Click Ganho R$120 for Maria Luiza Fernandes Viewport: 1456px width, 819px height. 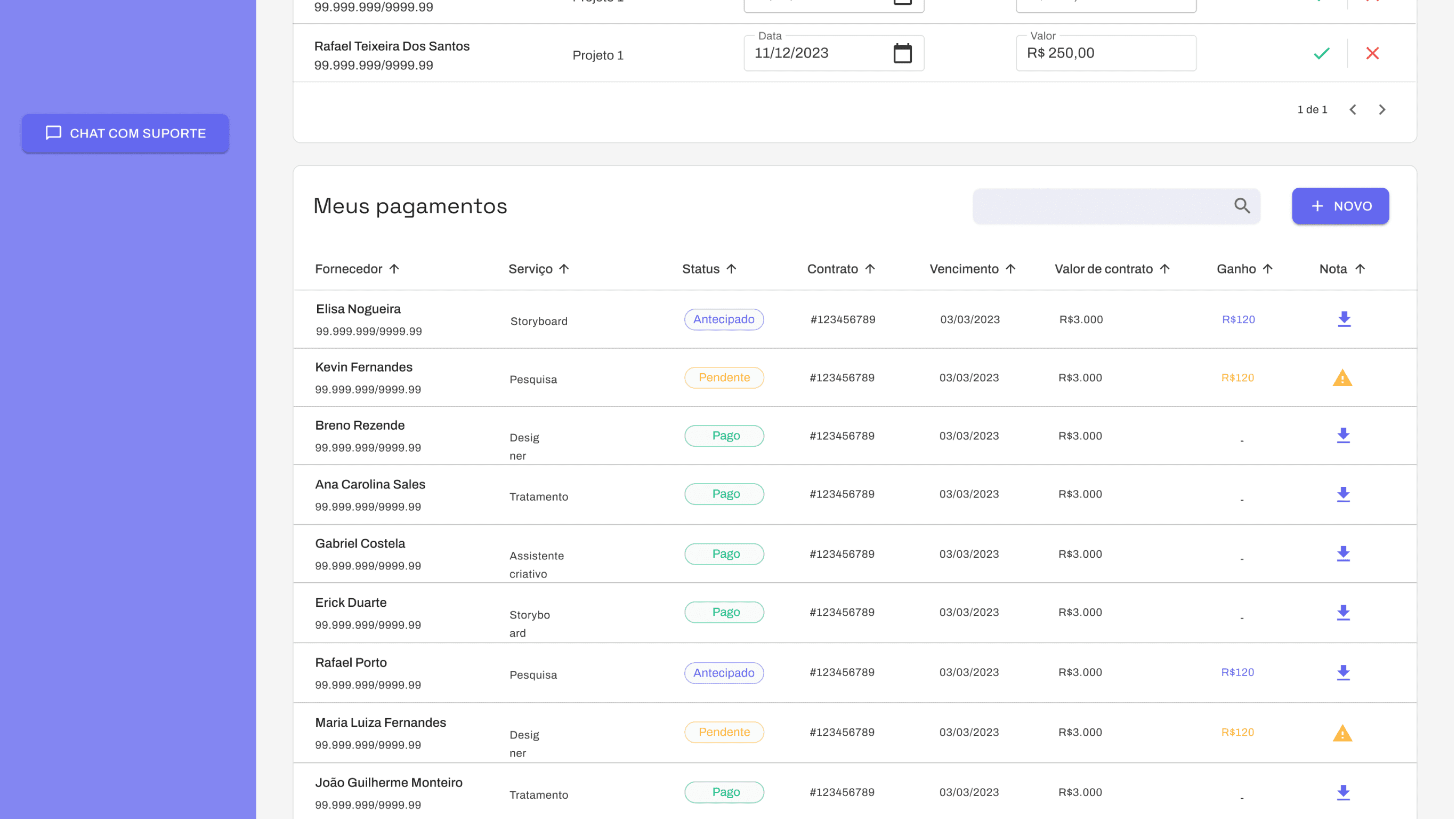pos(1237,733)
